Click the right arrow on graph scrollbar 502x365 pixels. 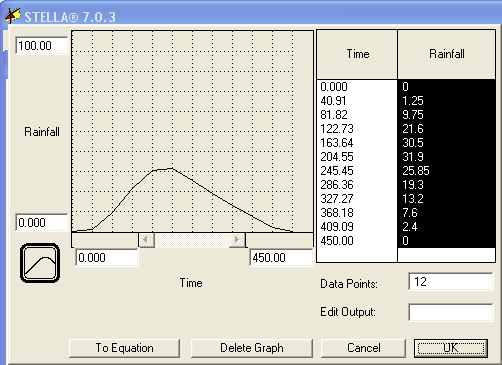237,240
